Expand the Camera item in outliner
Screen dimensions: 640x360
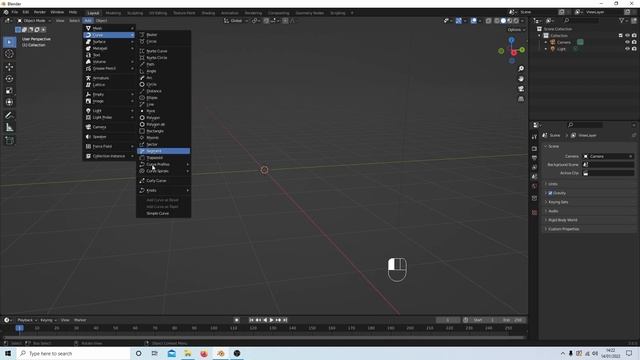(x=546, y=42)
